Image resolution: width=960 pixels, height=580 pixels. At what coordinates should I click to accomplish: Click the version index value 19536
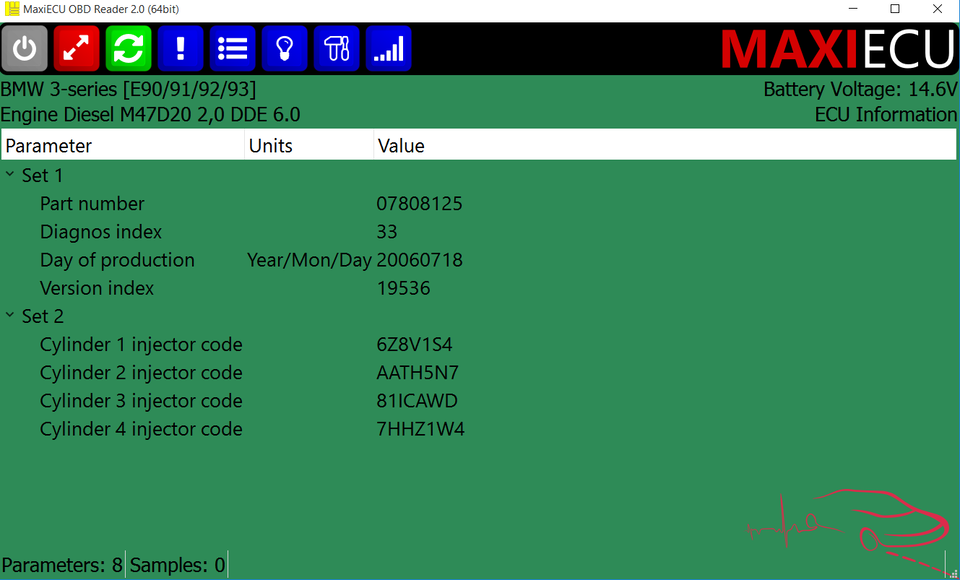pyautogui.click(x=403, y=288)
